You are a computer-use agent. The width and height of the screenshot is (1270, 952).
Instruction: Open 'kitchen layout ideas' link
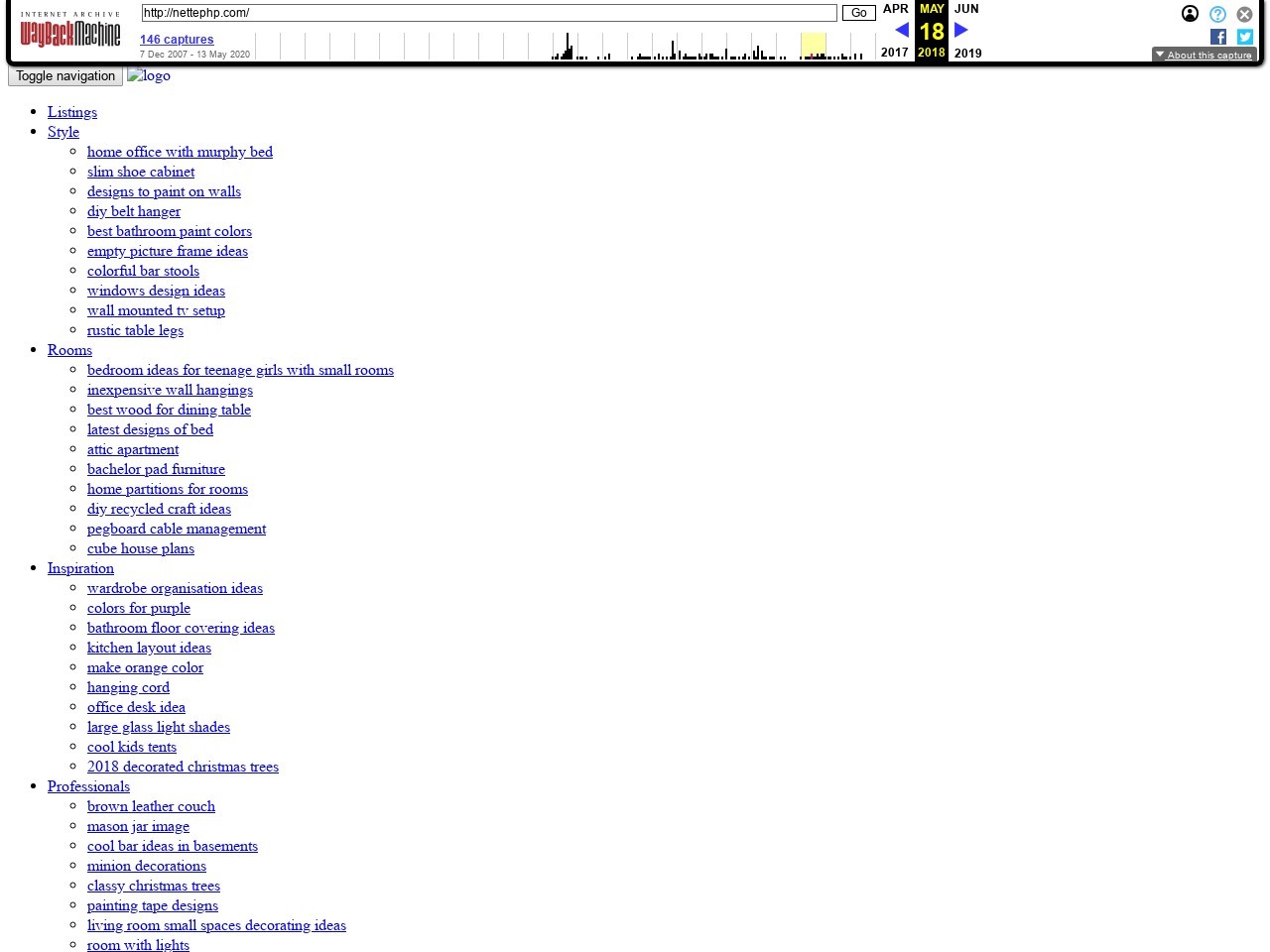click(x=149, y=648)
